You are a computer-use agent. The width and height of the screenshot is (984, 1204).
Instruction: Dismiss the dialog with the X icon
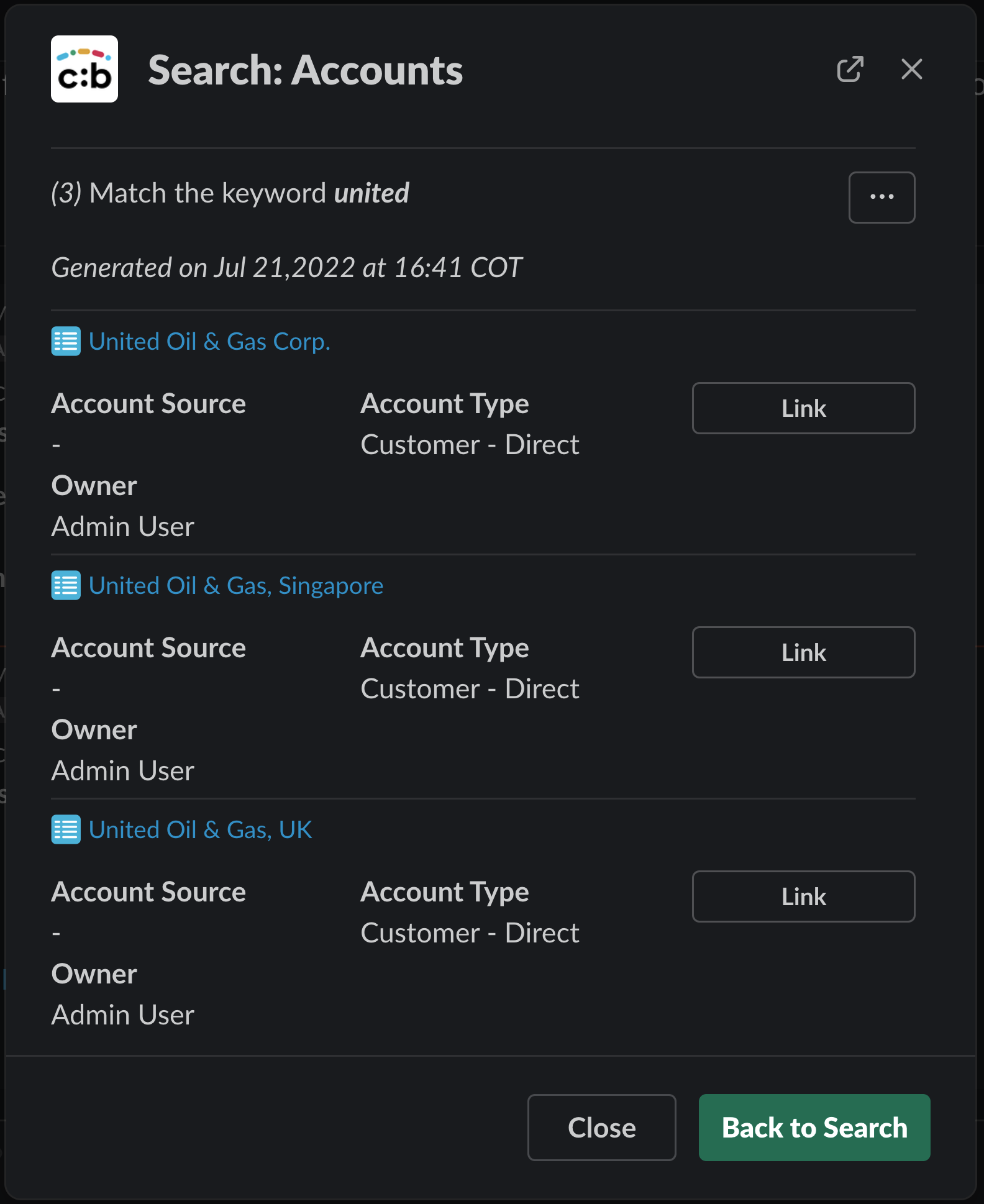(x=911, y=69)
